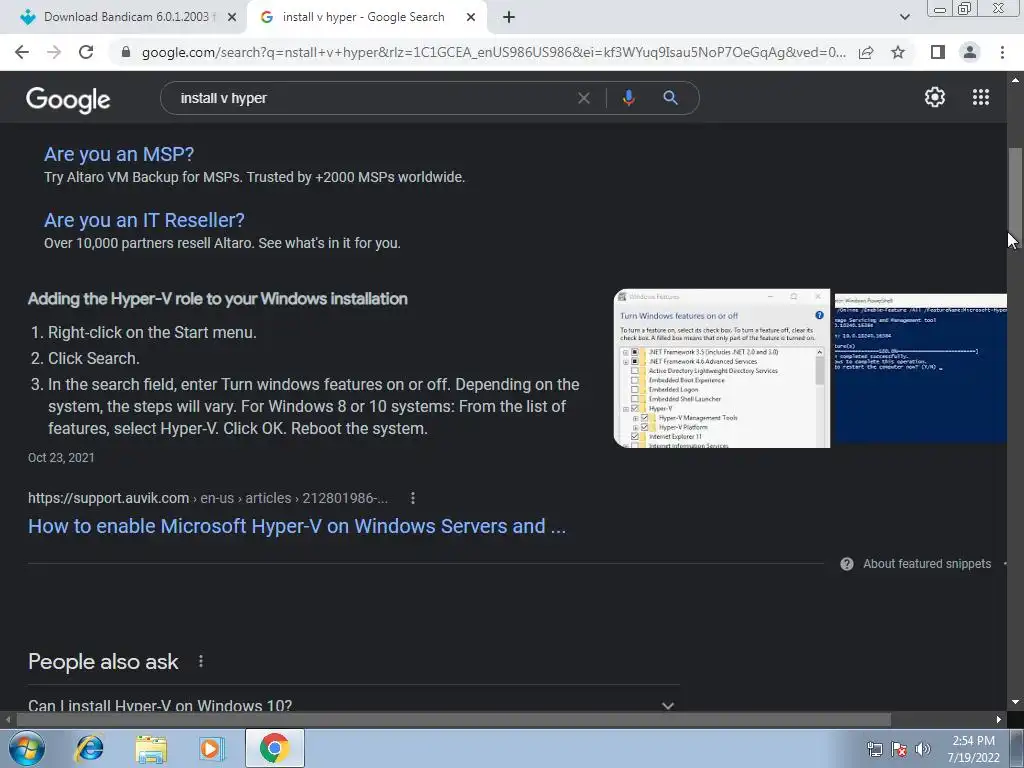Open the Are you an IT Reseller? link
The image size is (1024, 768).
pyautogui.click(x=144, y=220)
